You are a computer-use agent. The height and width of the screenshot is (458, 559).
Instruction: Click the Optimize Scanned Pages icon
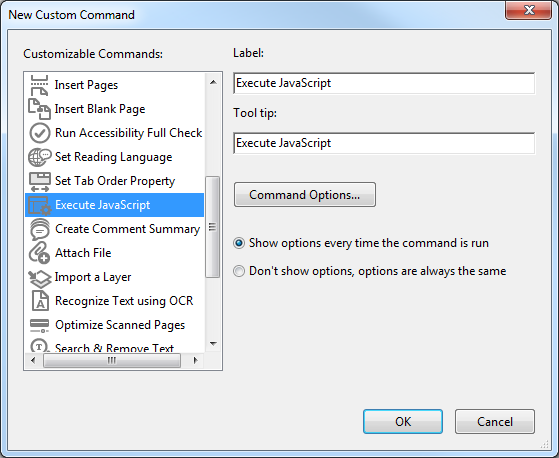40,325
